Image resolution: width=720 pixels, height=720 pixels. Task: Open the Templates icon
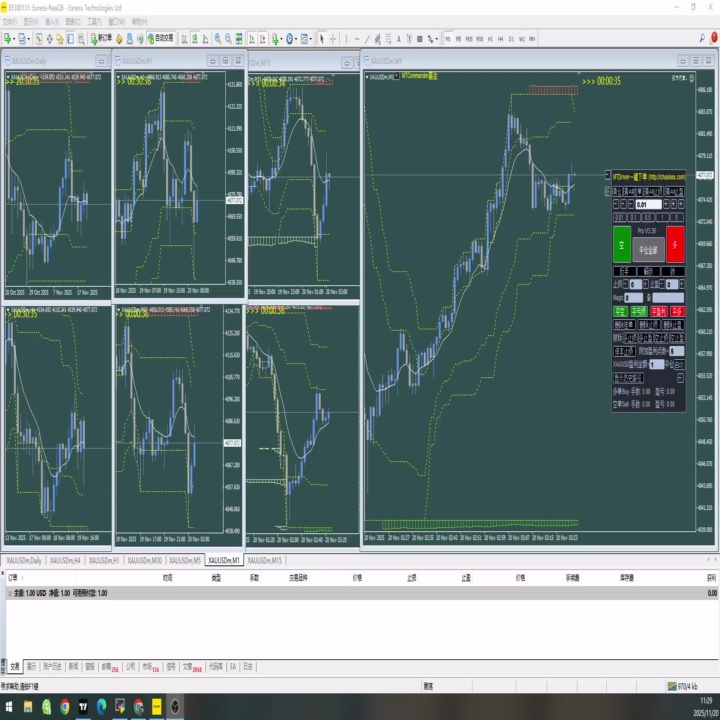click(304, 39)
